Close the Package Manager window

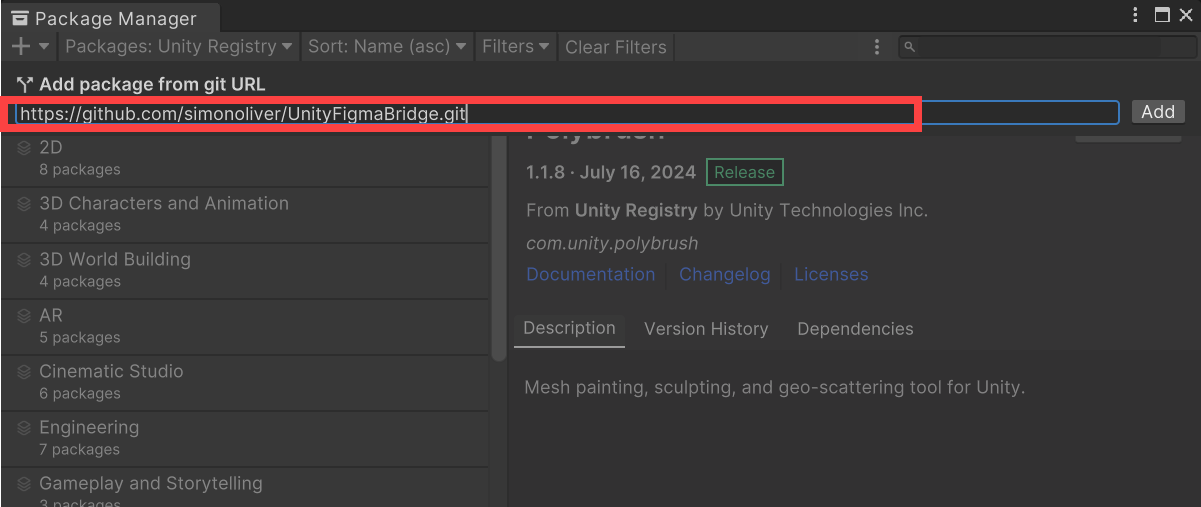click(1186, 15)
